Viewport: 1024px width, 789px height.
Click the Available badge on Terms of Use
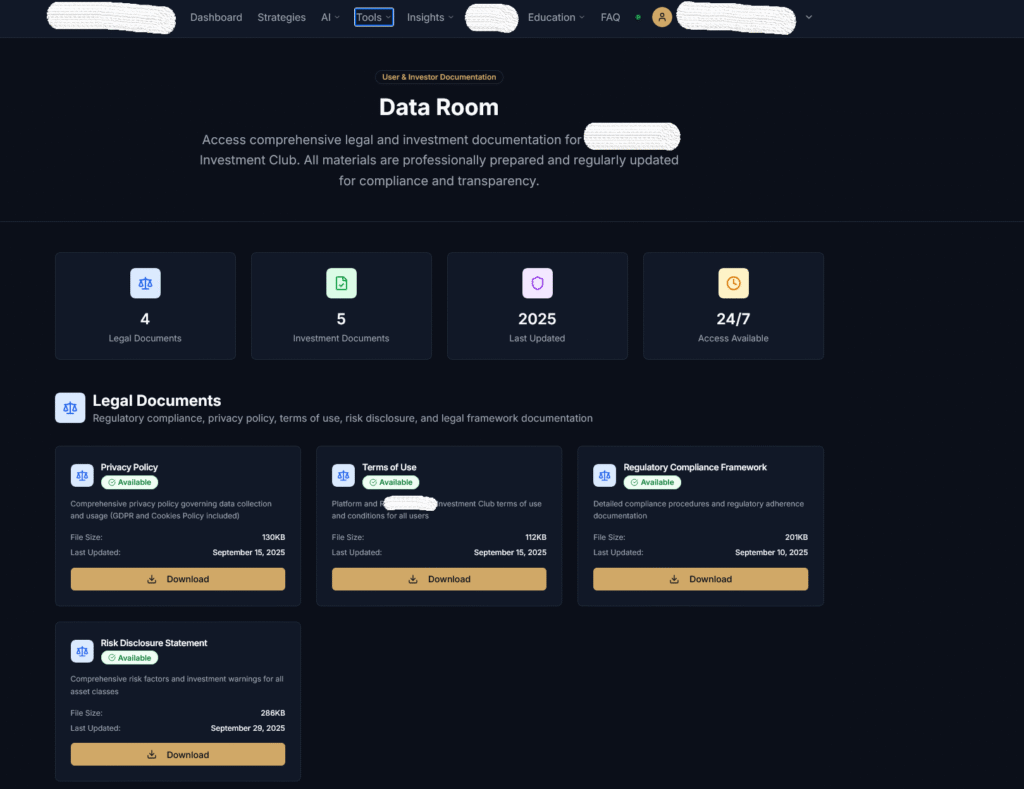pos(391,482)
